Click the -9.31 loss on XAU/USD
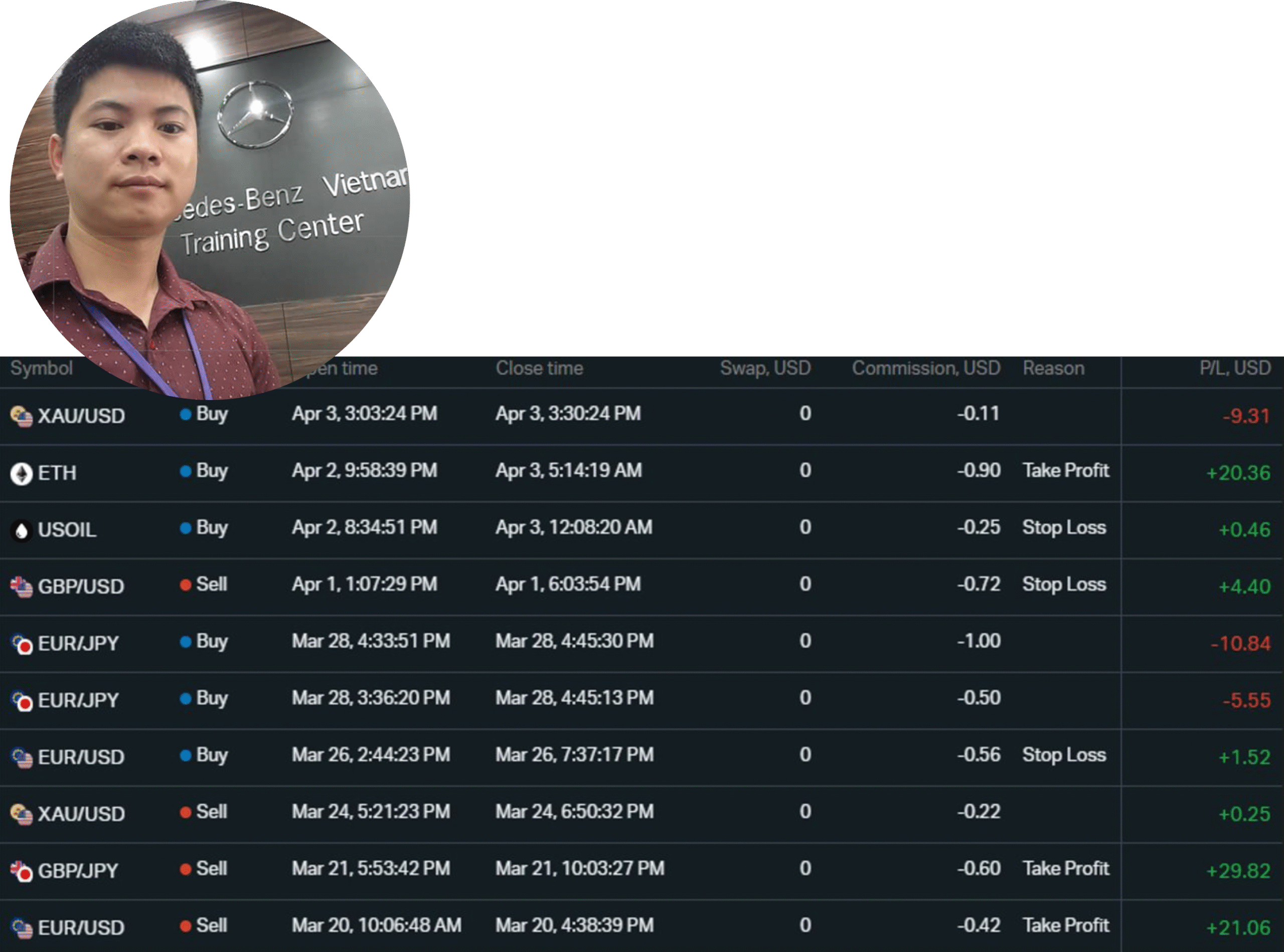This screenshot has width=1284, height=952. coord(1246,416)
